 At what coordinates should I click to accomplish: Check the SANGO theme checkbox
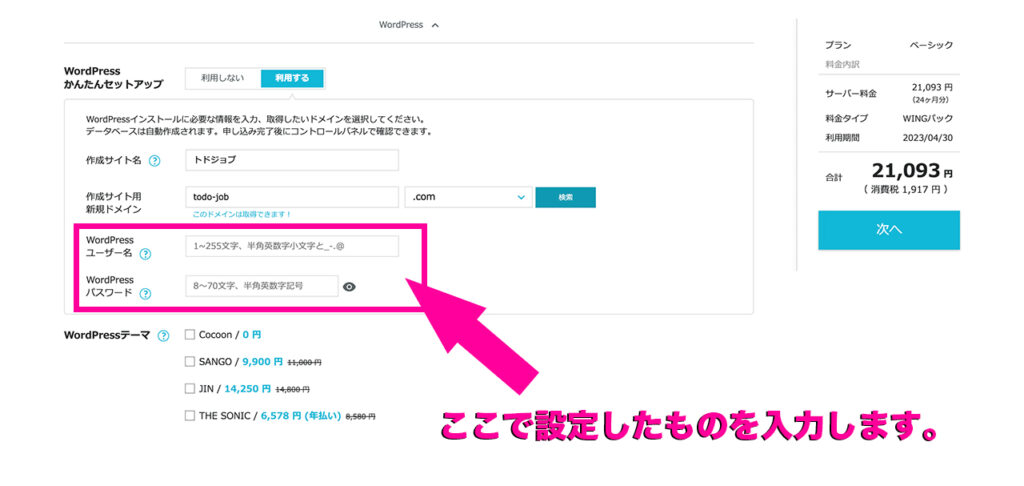190,361
